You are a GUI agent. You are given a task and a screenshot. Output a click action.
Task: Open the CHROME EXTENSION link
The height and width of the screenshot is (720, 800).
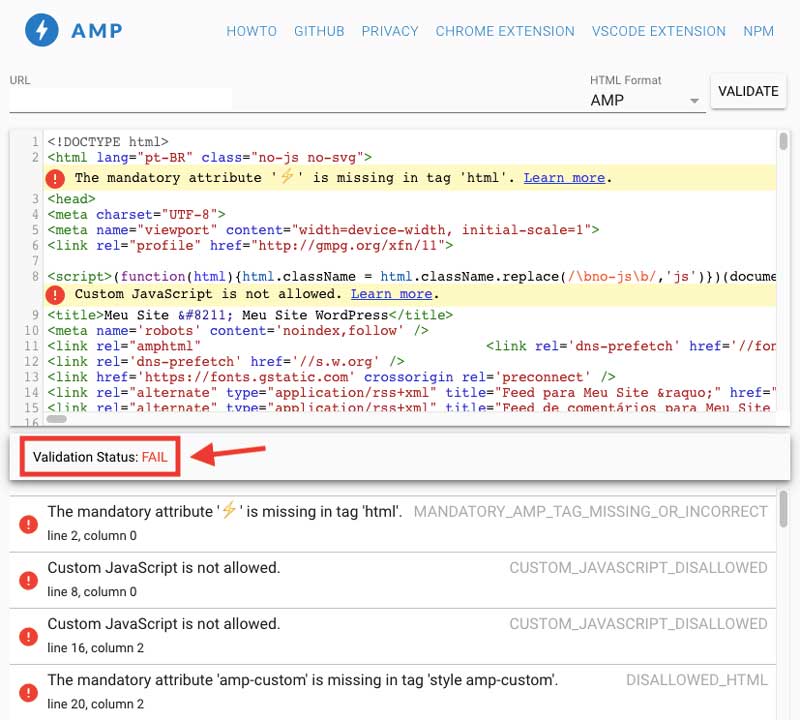coord(505,31)
